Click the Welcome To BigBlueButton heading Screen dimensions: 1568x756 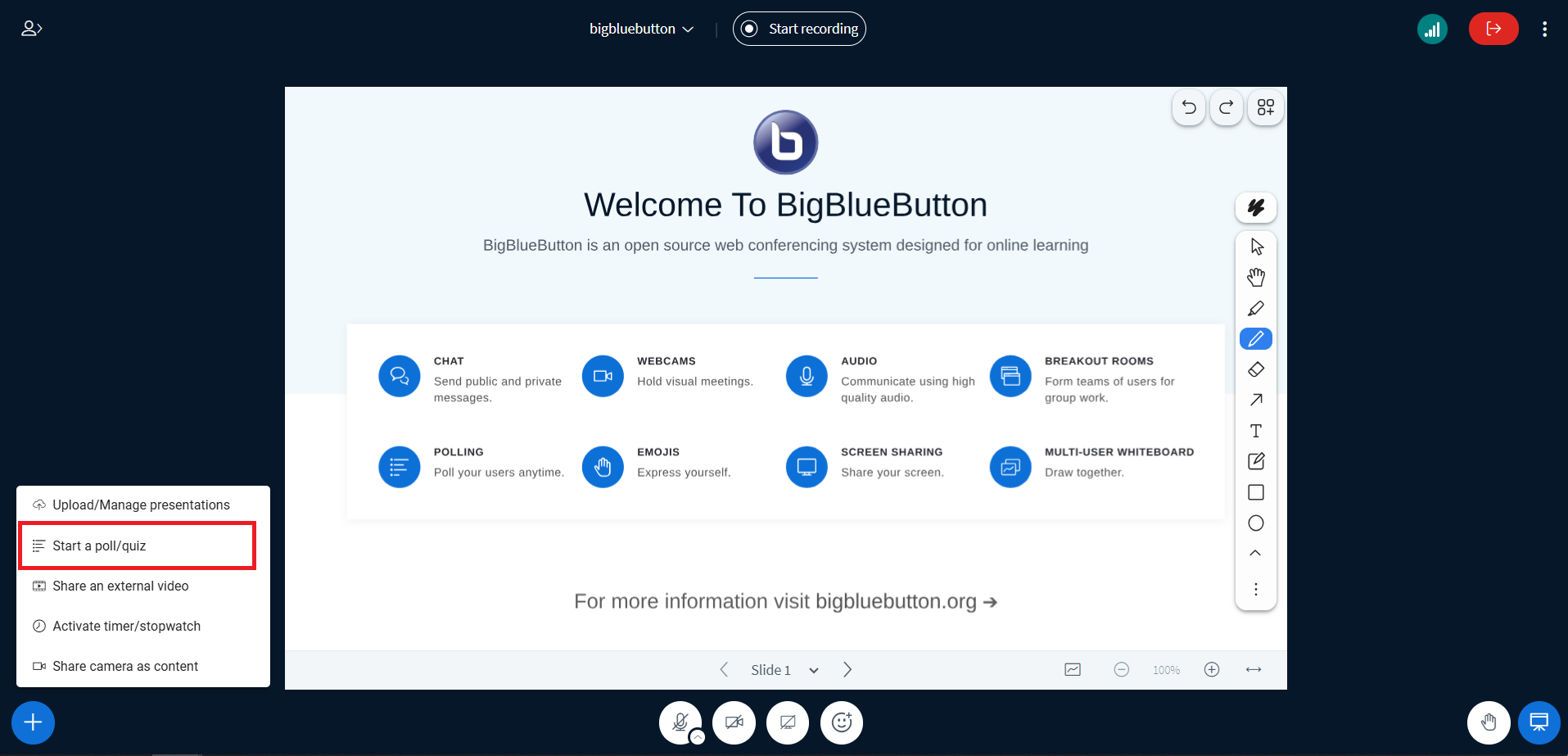[785, 205]
